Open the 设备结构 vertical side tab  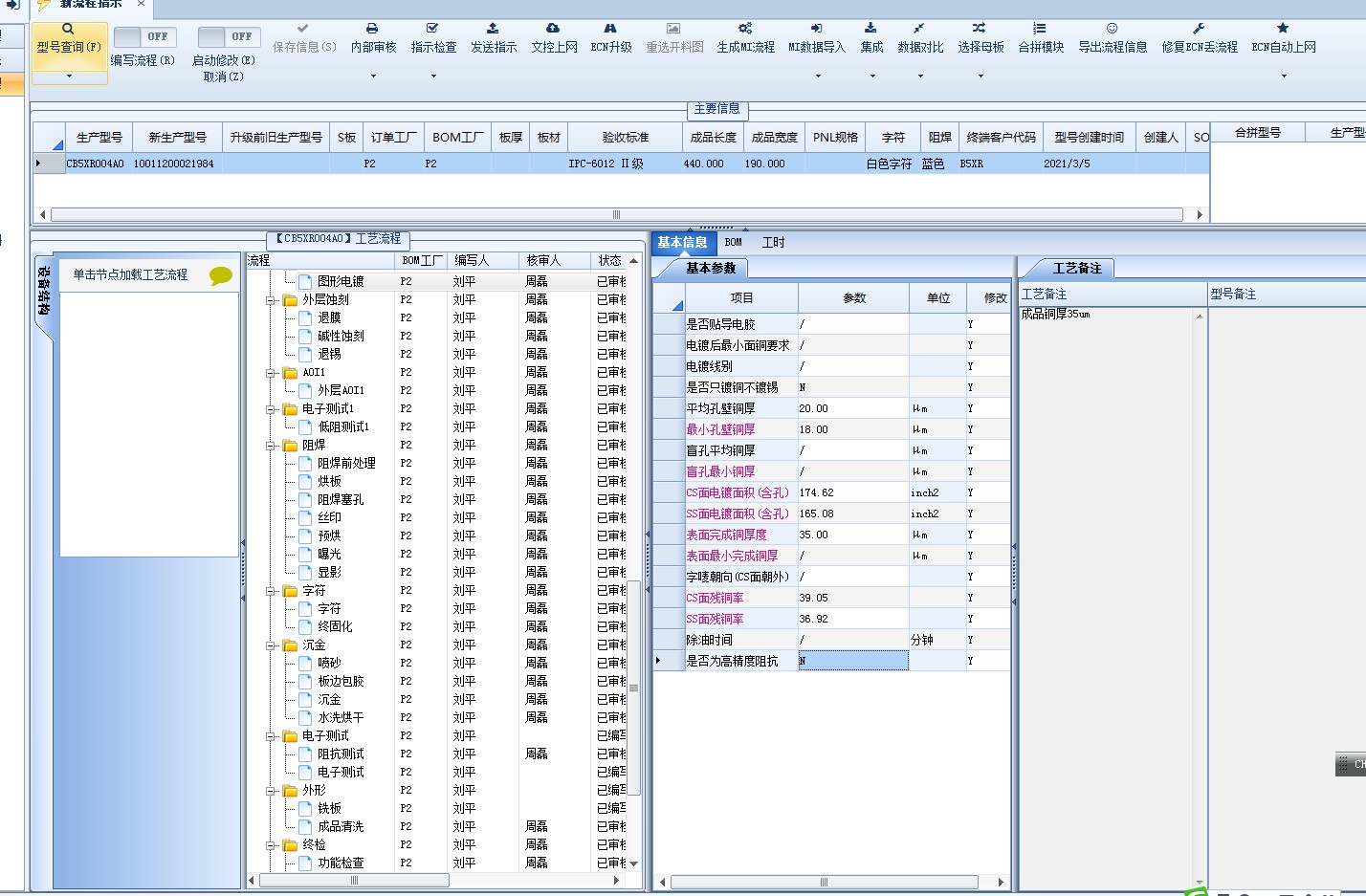44,291
